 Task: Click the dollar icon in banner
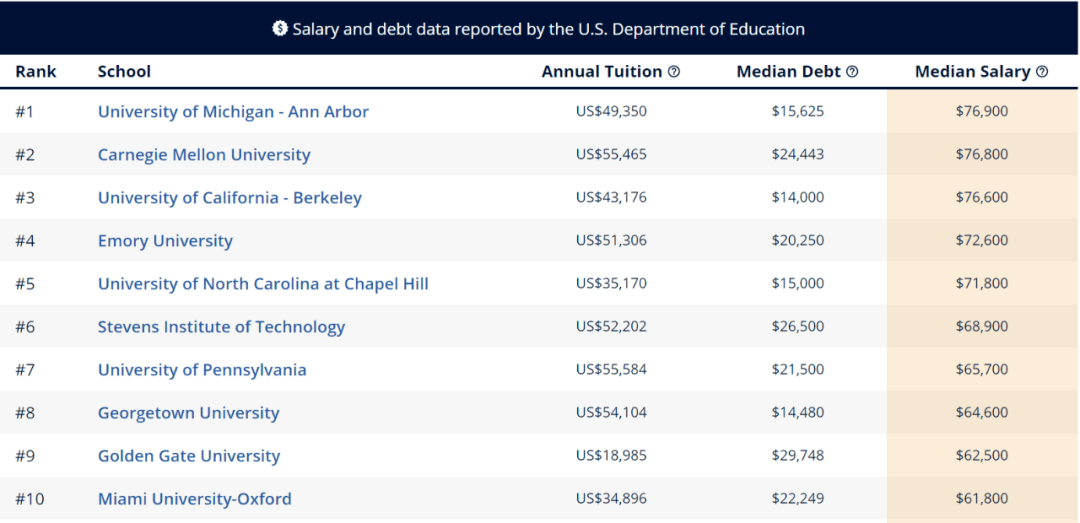(280, 29)
